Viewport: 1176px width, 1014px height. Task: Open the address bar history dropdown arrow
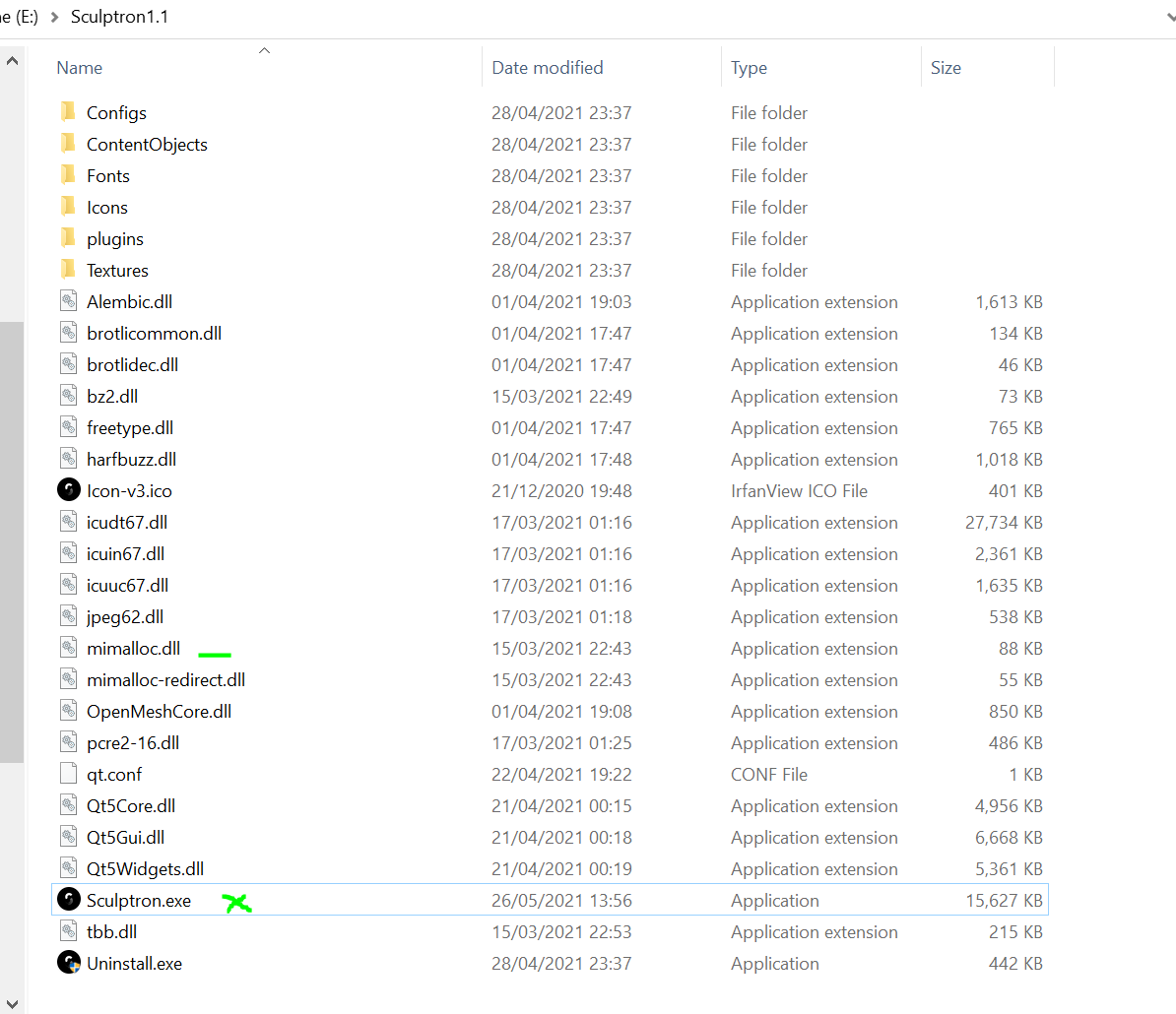(x=1170, y=17)
